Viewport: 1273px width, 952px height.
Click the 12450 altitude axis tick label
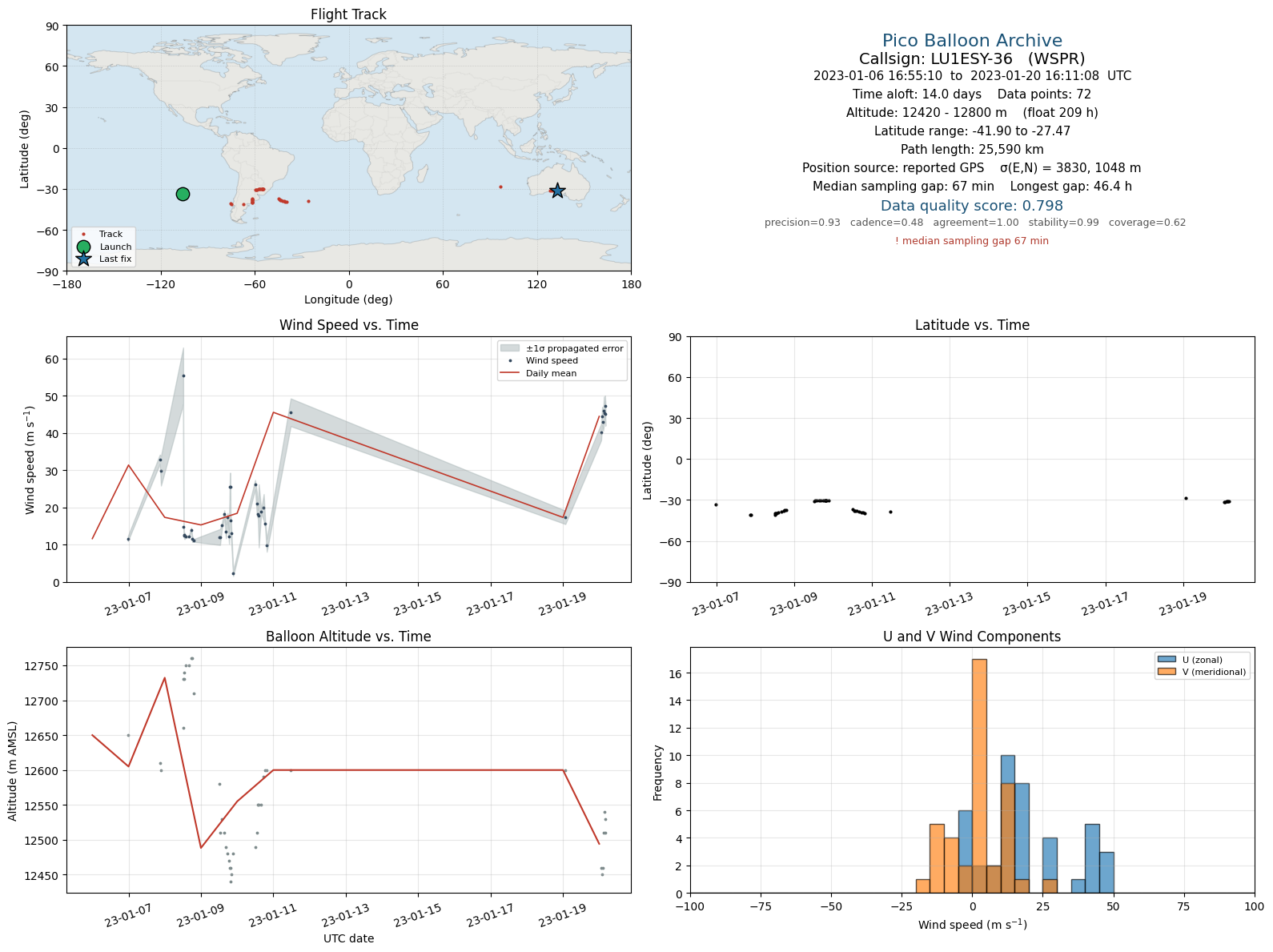pyautogui.click(x=42, y=876)
